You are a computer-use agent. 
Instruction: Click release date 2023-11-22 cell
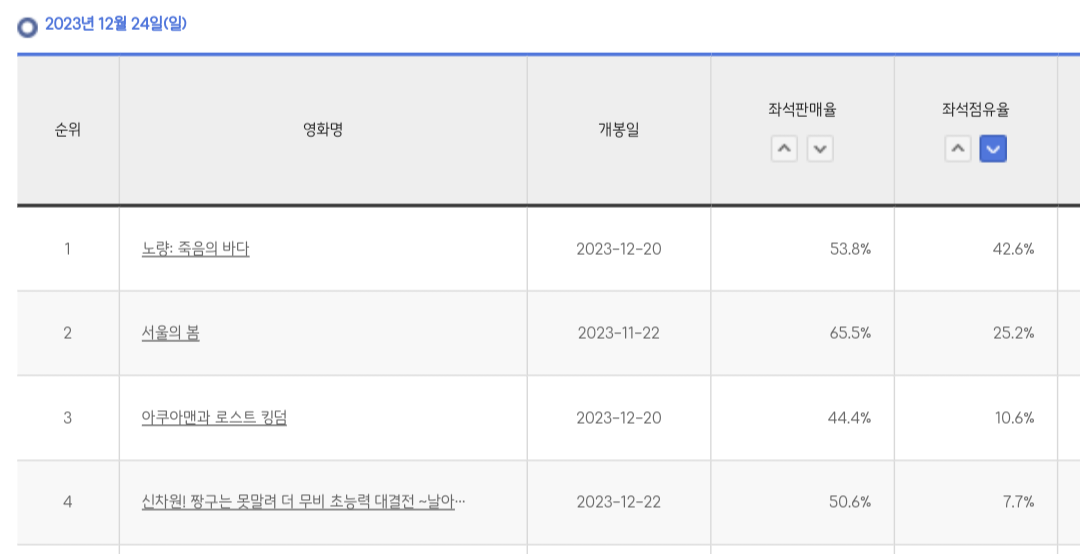pyautogui.click(x=619, y=334)
